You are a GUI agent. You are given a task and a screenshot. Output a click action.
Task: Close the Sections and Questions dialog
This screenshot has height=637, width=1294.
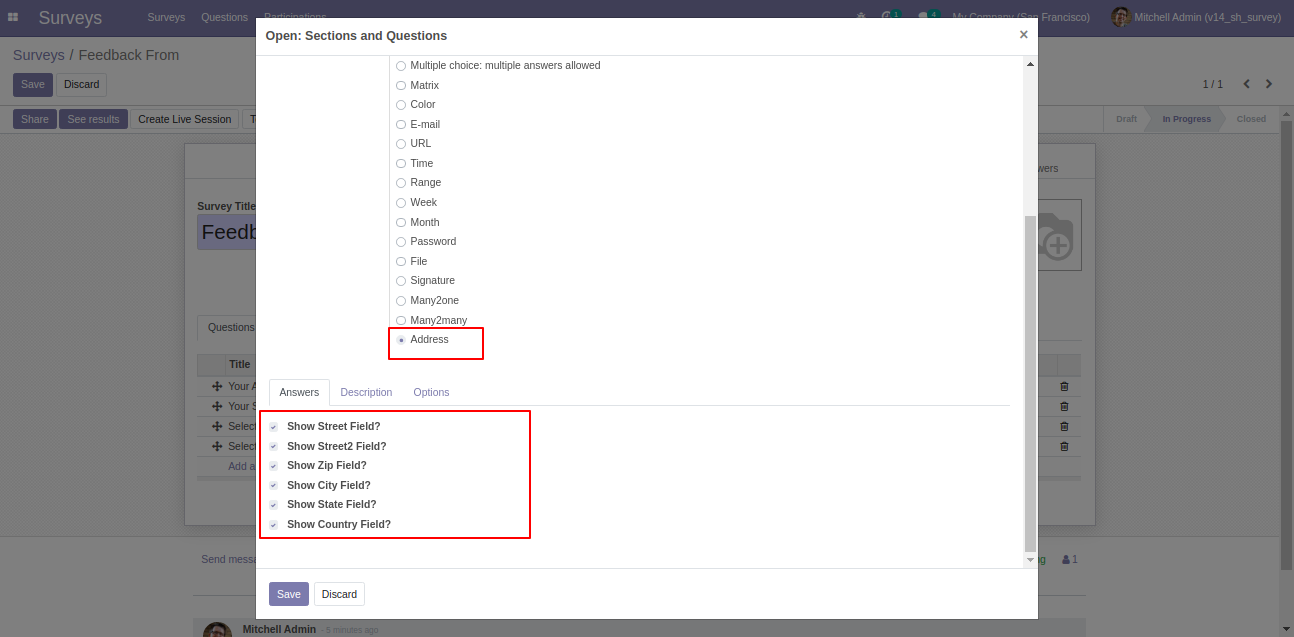pyautogui.click(x=1023, y=35)
